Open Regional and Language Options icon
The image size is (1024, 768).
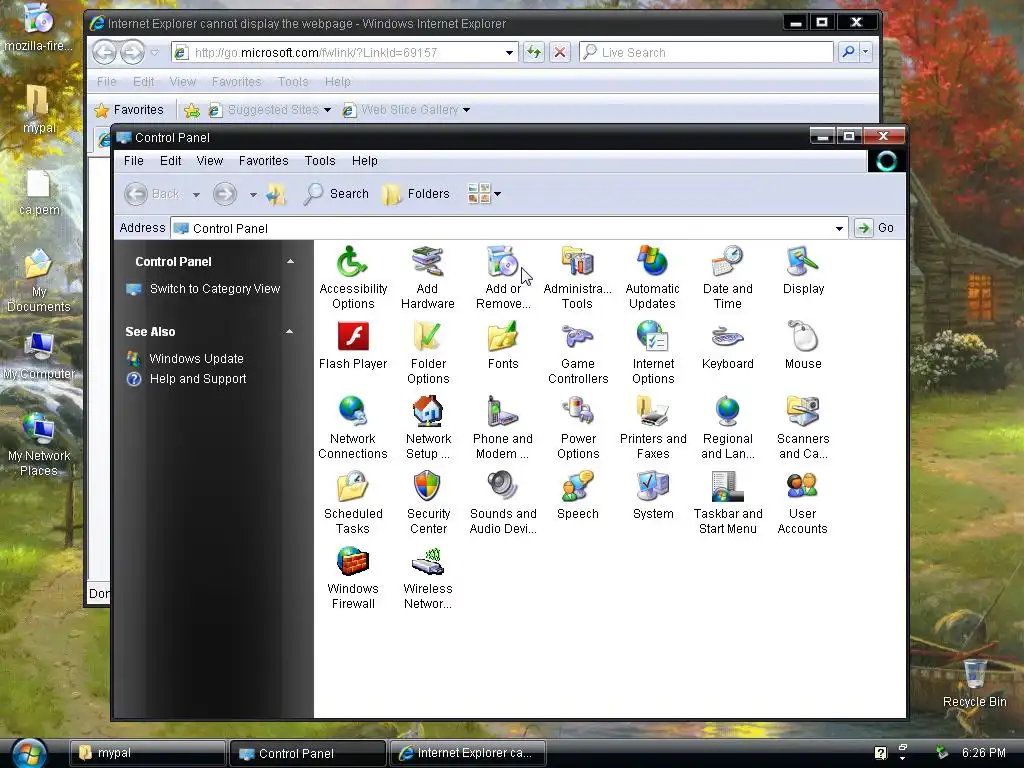click(728, 427)
